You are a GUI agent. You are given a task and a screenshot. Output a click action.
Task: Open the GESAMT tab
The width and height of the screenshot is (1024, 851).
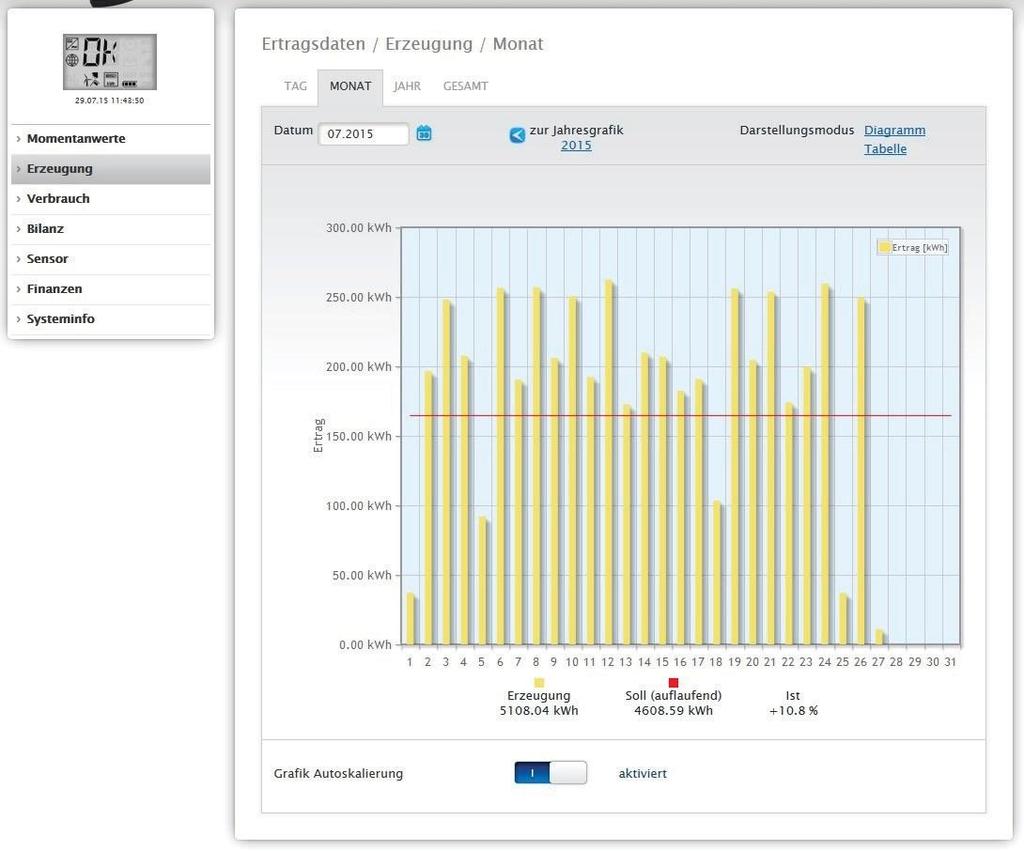465,86
